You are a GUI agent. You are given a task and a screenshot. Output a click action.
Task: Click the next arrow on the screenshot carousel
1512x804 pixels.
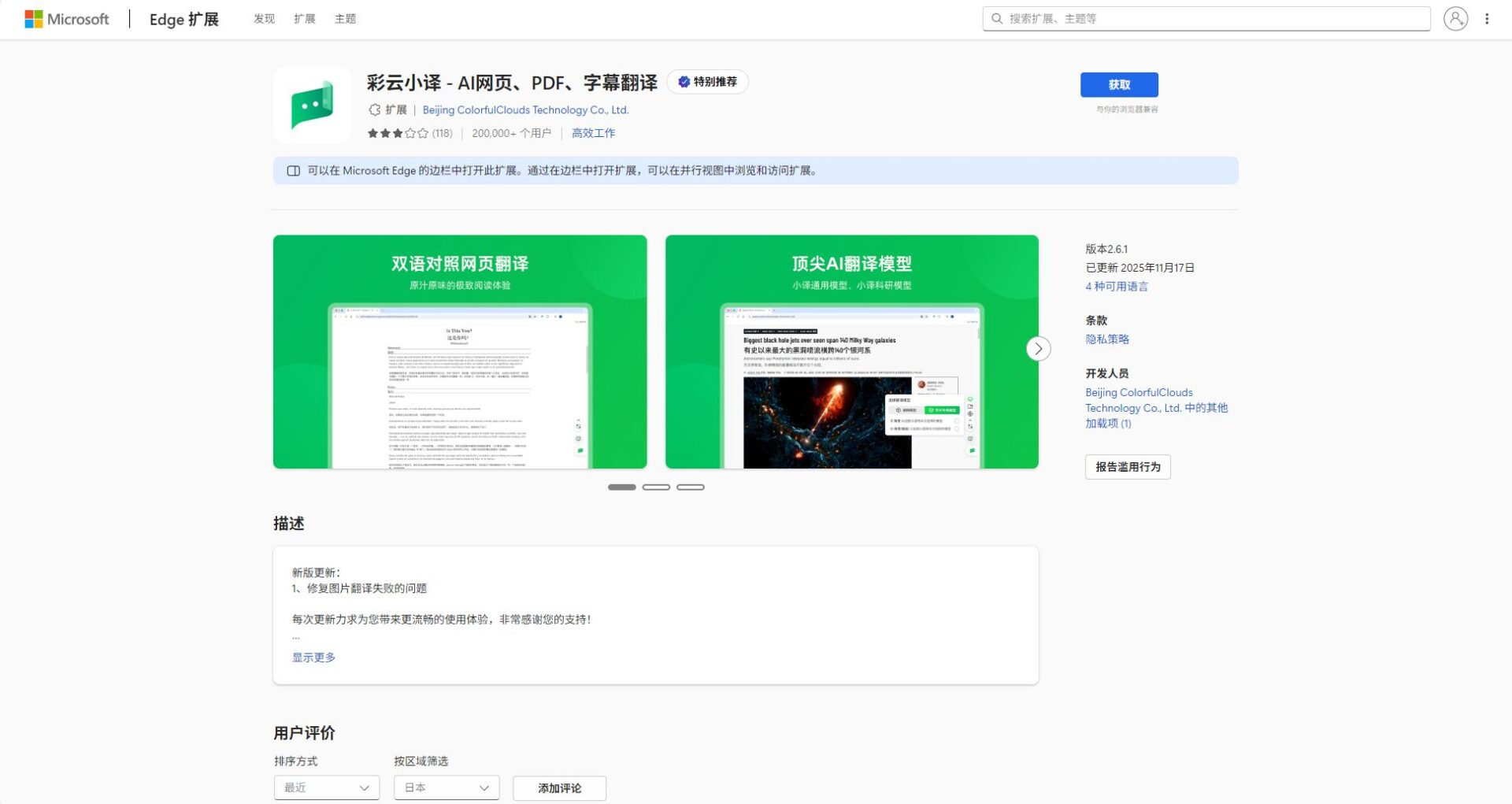pos(1038,348)
